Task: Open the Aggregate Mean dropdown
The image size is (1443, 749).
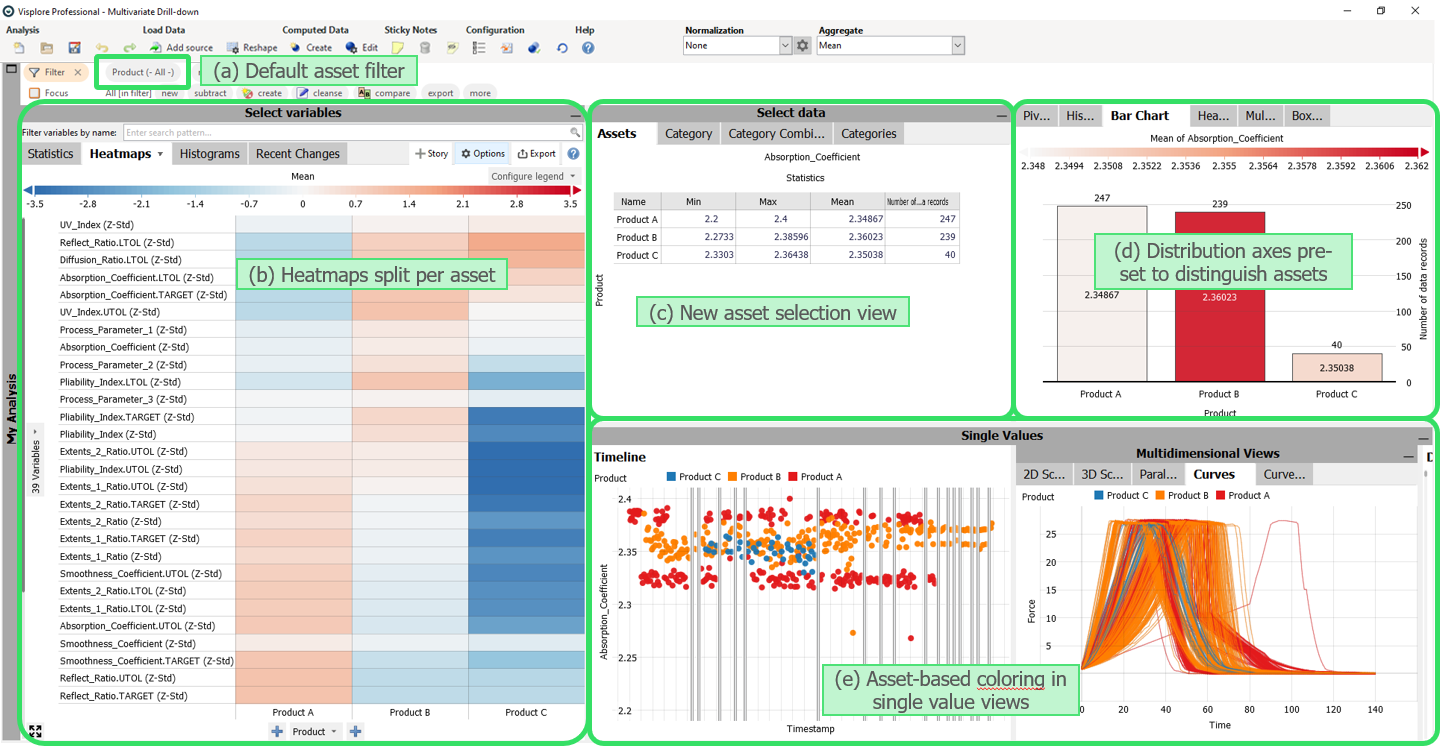Action: tap(958, 46)
